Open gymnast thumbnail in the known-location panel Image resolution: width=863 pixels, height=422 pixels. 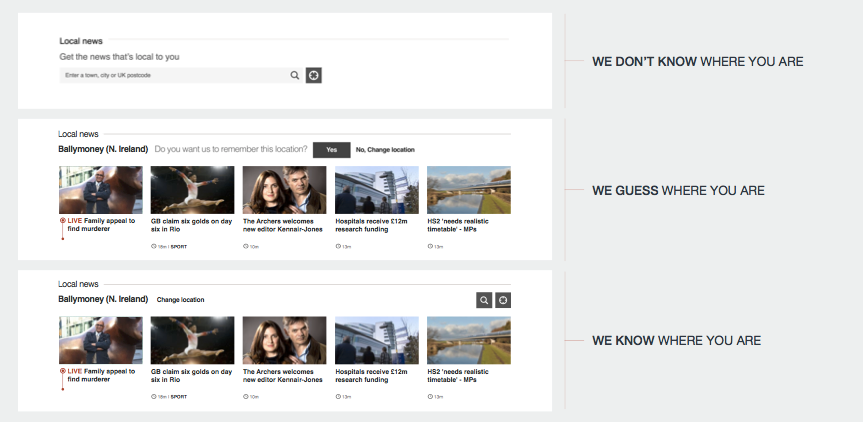193,340
